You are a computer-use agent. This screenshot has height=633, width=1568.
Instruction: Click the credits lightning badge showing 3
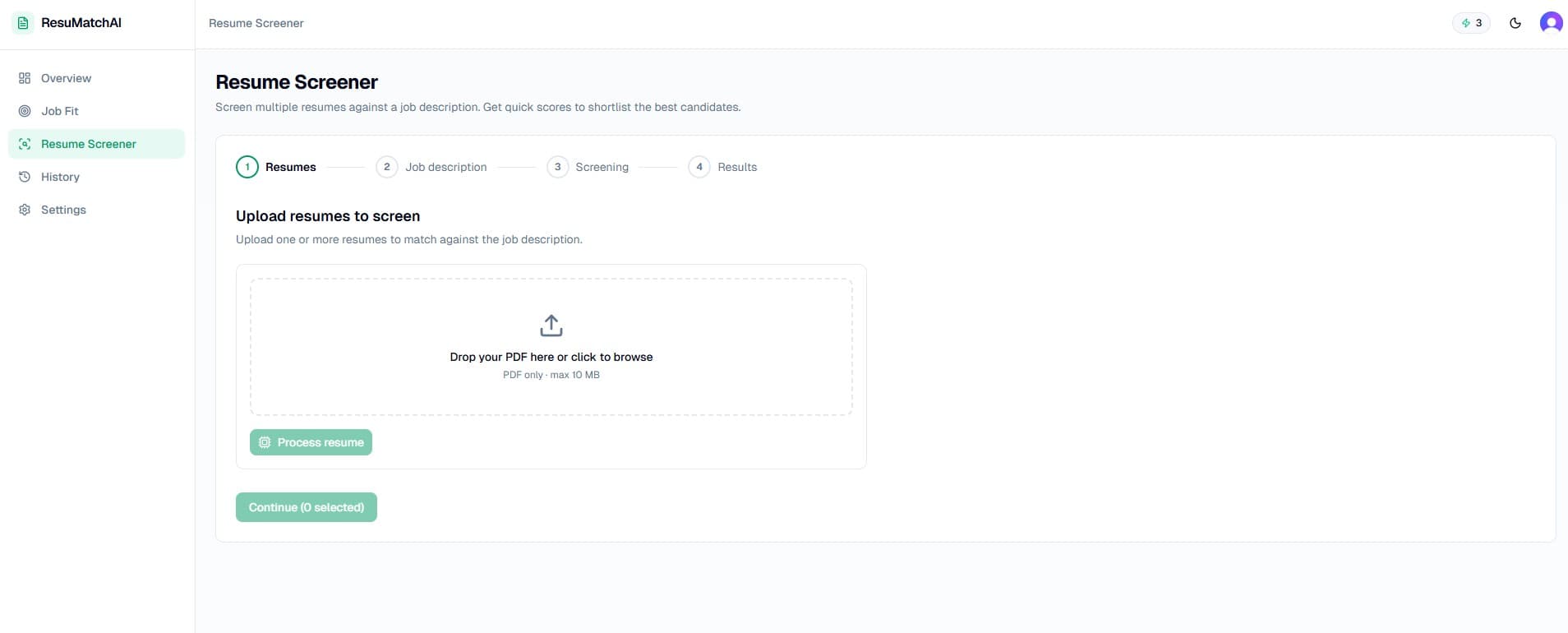coord(1471,23)
